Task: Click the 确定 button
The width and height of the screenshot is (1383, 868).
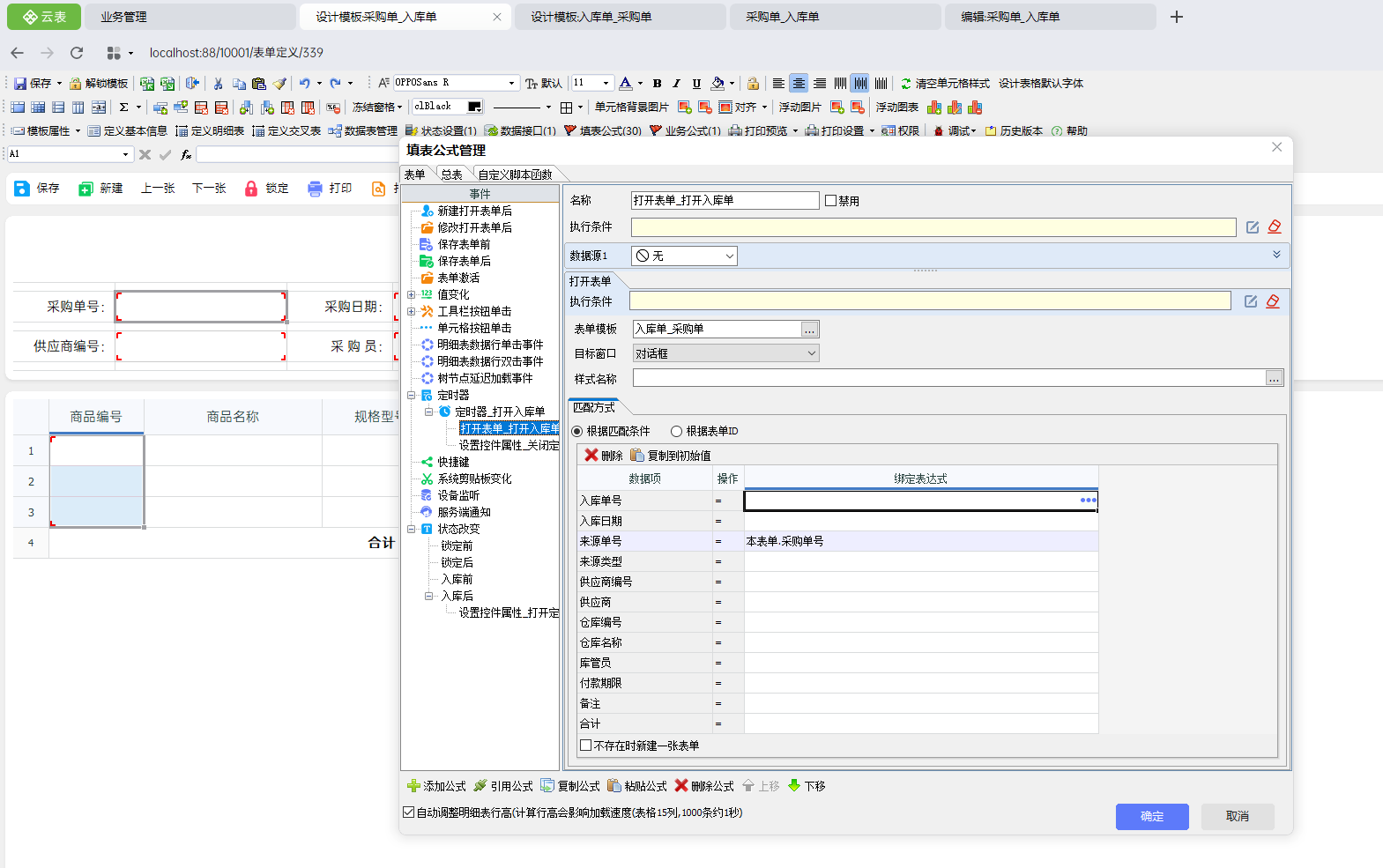Action: 1151,817
